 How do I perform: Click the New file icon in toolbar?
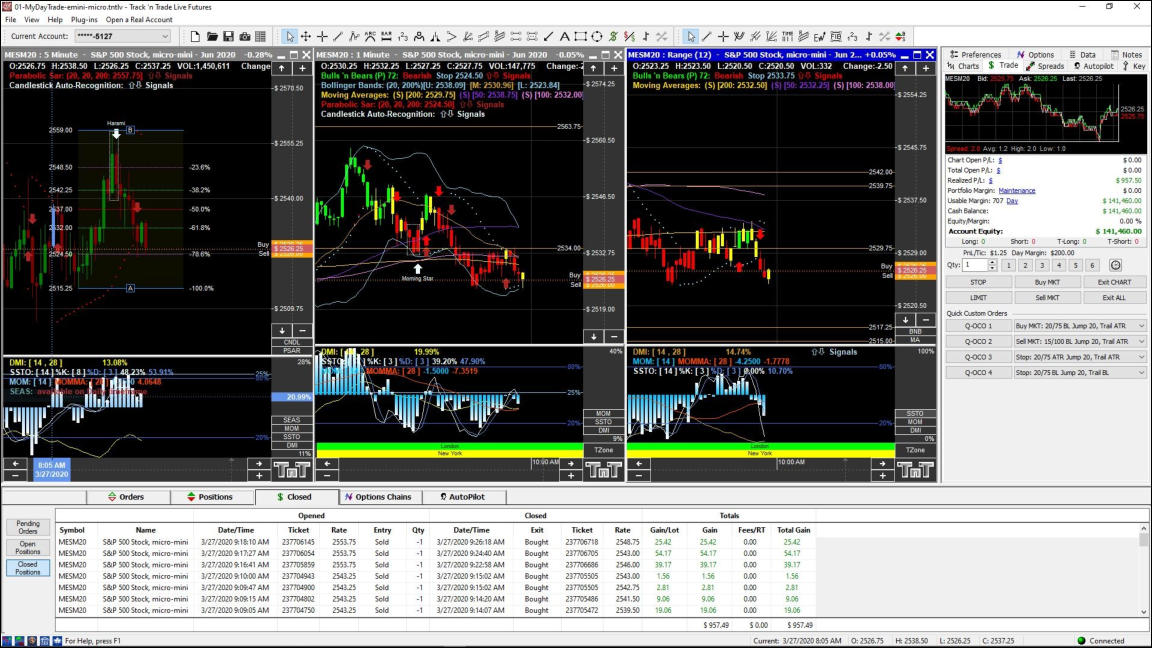(196, 37)
